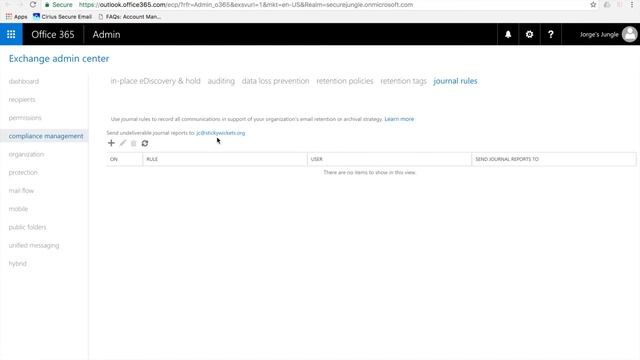Click jc@stickywickets.org undeliverable reports address

220,133
